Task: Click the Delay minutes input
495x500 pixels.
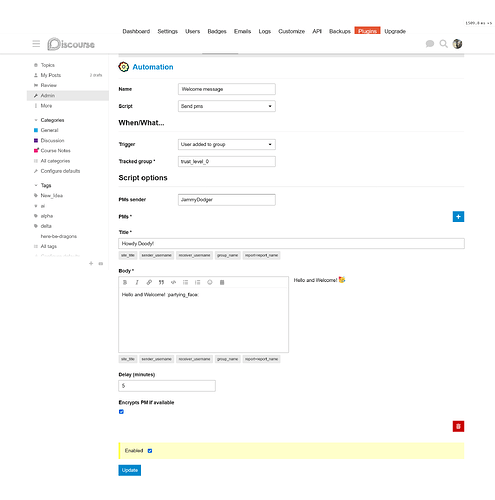Action: tap(167, 386)
